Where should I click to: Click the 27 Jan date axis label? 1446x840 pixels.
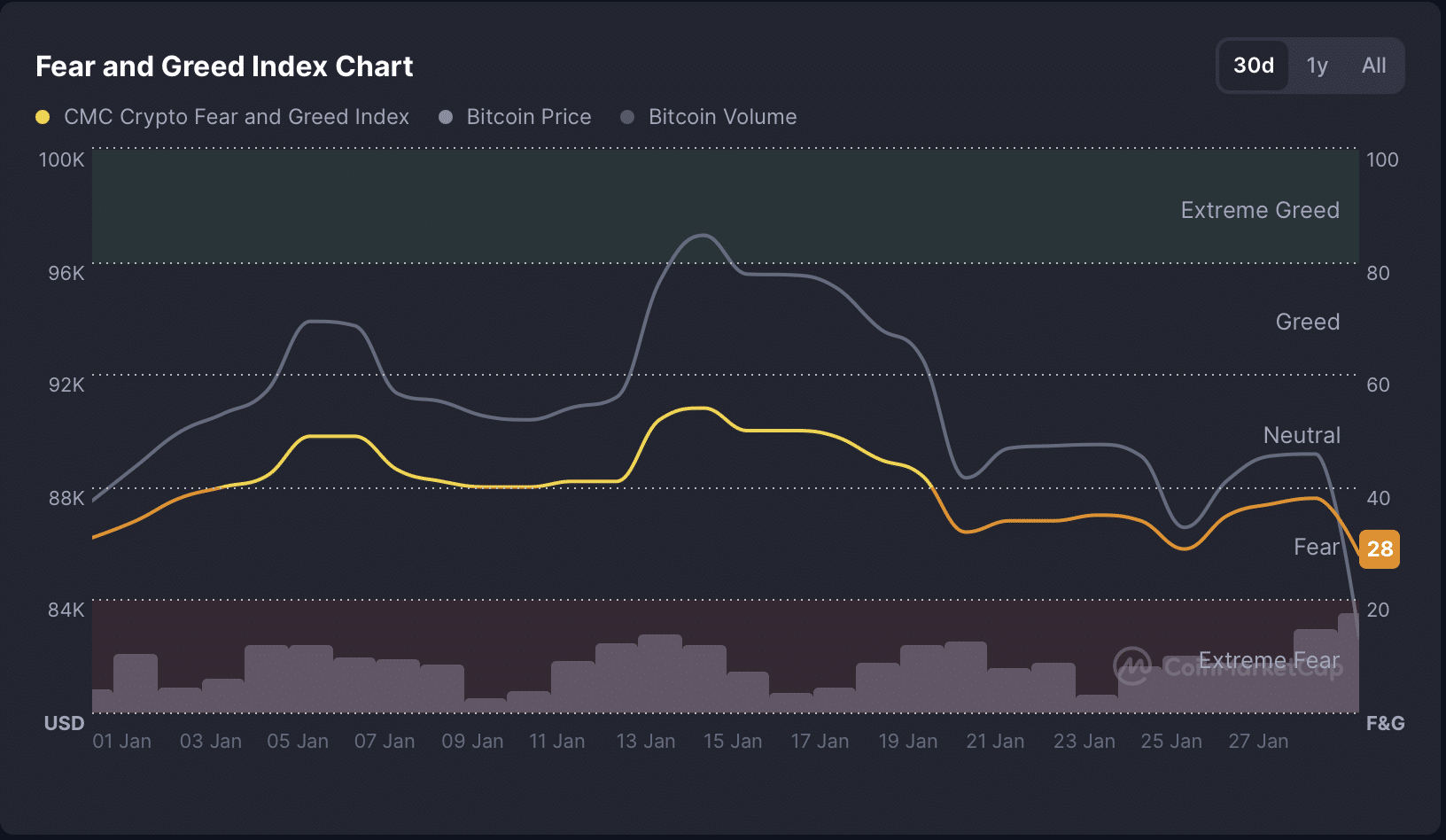click(1257, 741)
